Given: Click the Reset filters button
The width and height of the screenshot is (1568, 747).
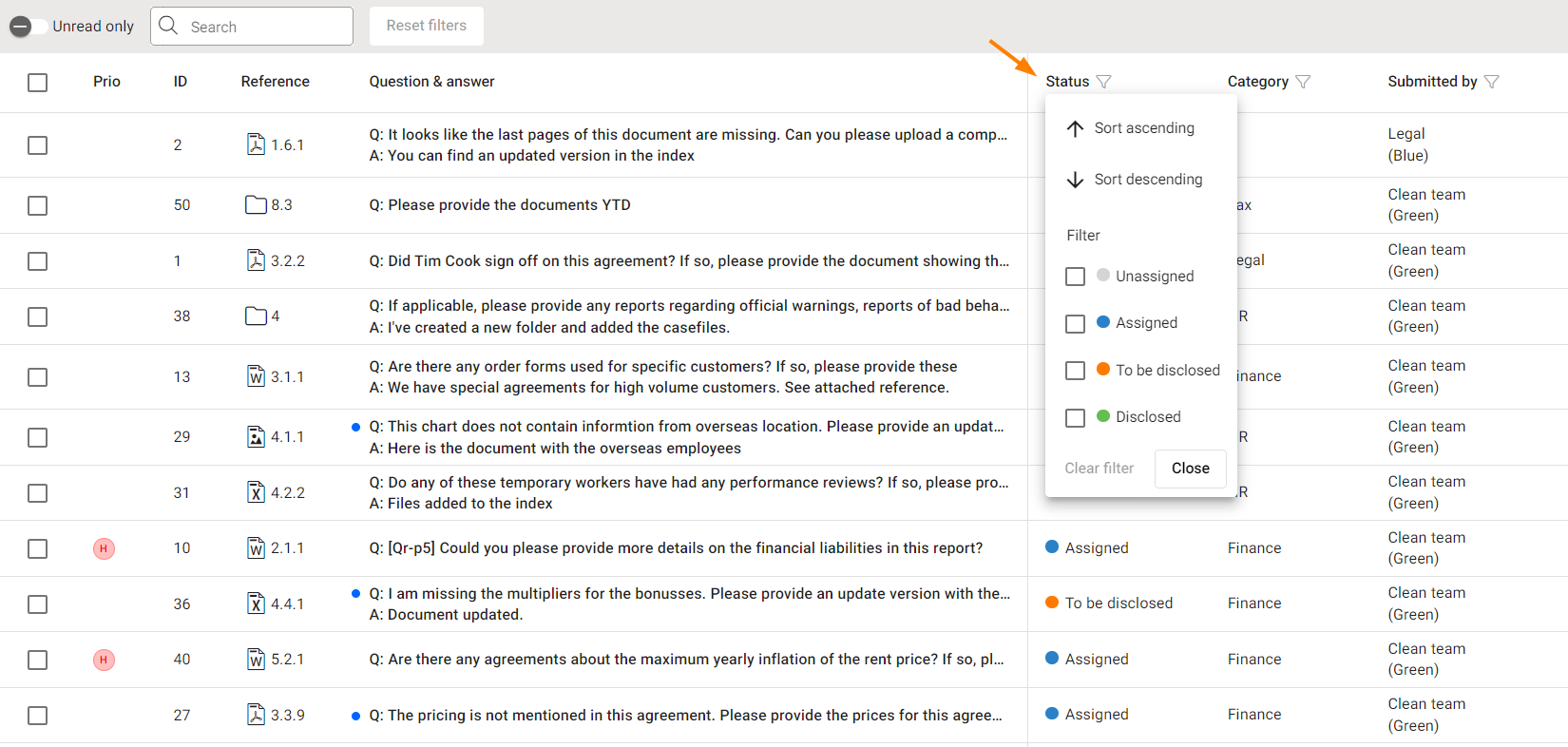Looking at the screenshot, I should (x=426, y=26).
